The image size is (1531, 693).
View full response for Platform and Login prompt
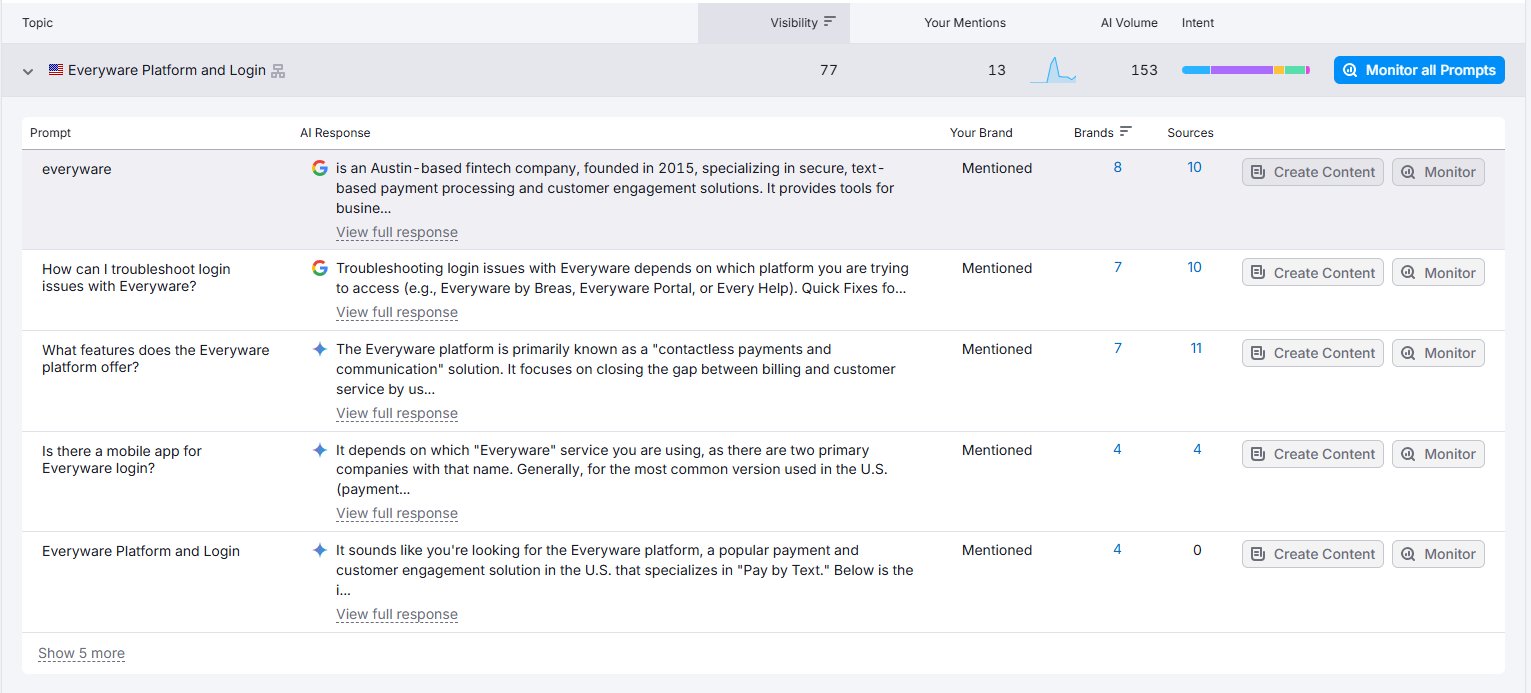397,614
